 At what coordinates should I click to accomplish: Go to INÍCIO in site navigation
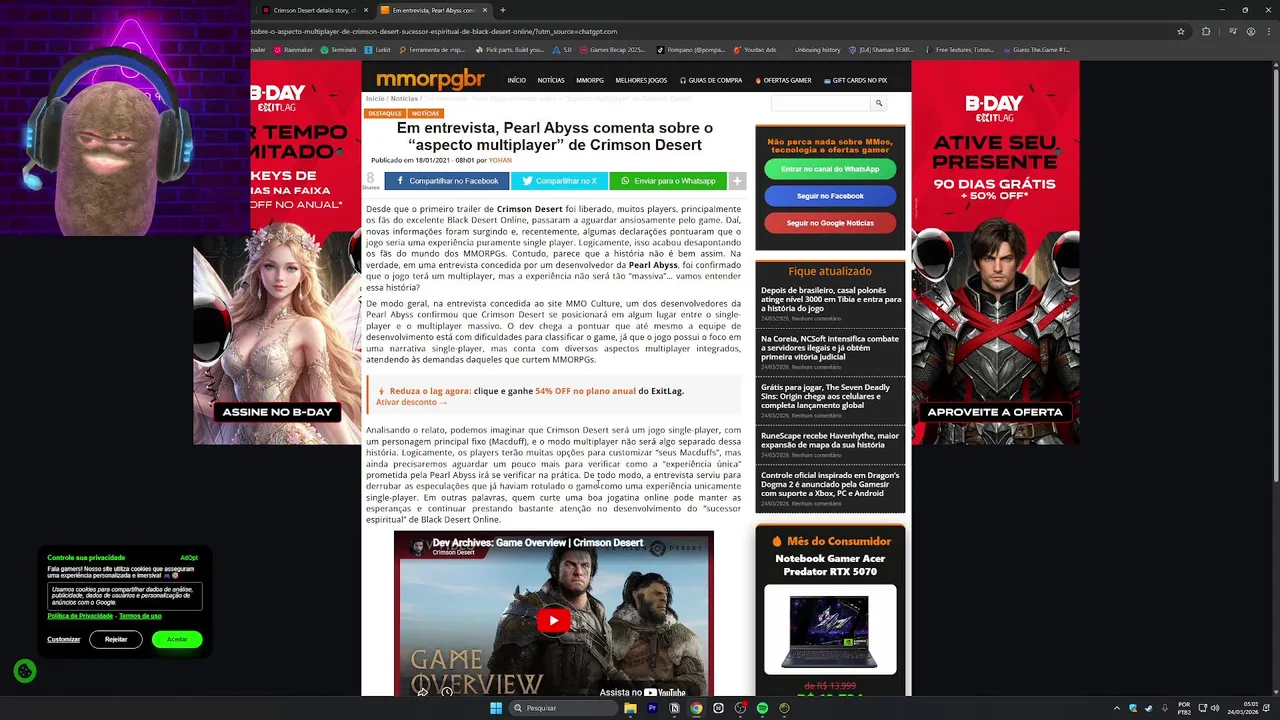516,80
